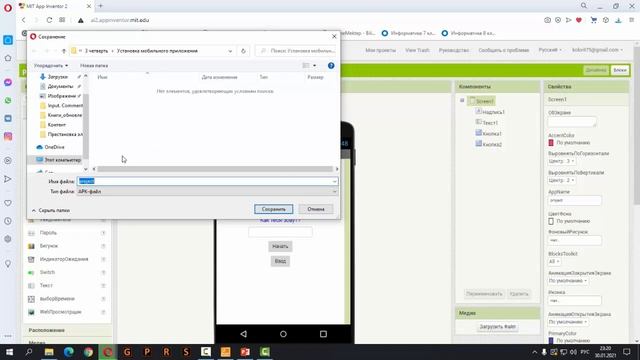Open WhatsApp in Opera sidebar
The width and height of the screenshot is (640, 360).
(x=8, y=100)
